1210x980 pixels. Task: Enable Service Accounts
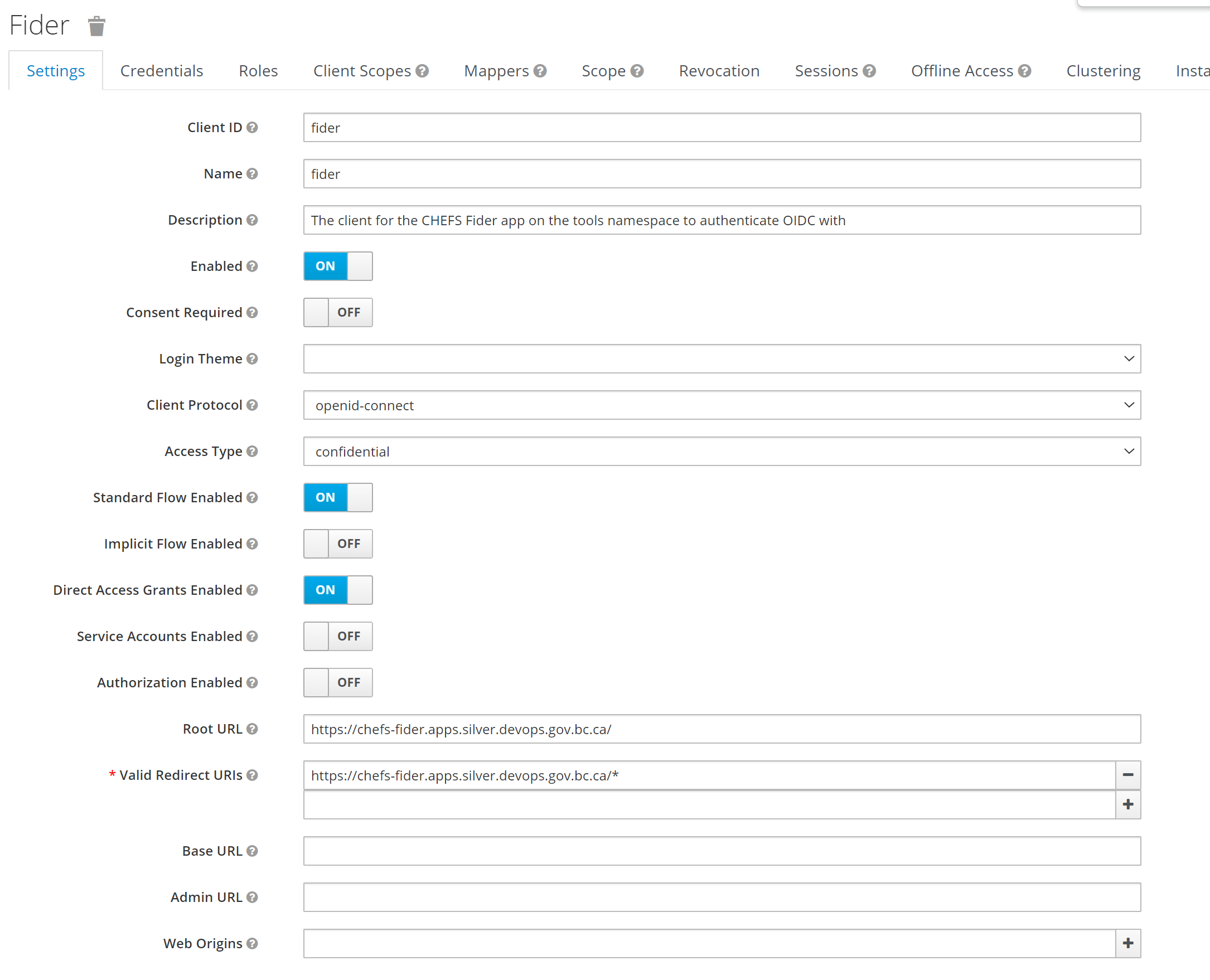click(x=337, y=636)
